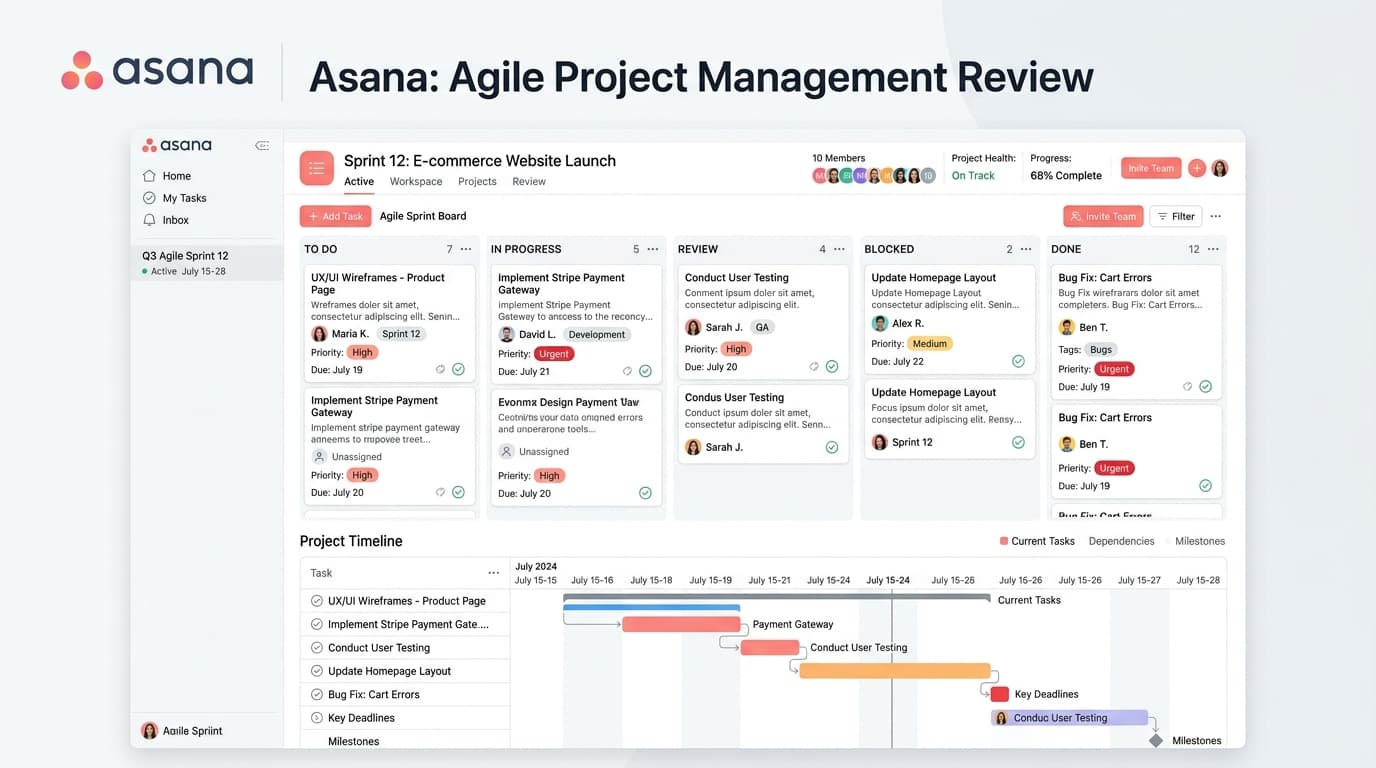Screen dimensions: 1376x768
Task: Open the DONE column more menu
Action: [x=1213, y=249]
